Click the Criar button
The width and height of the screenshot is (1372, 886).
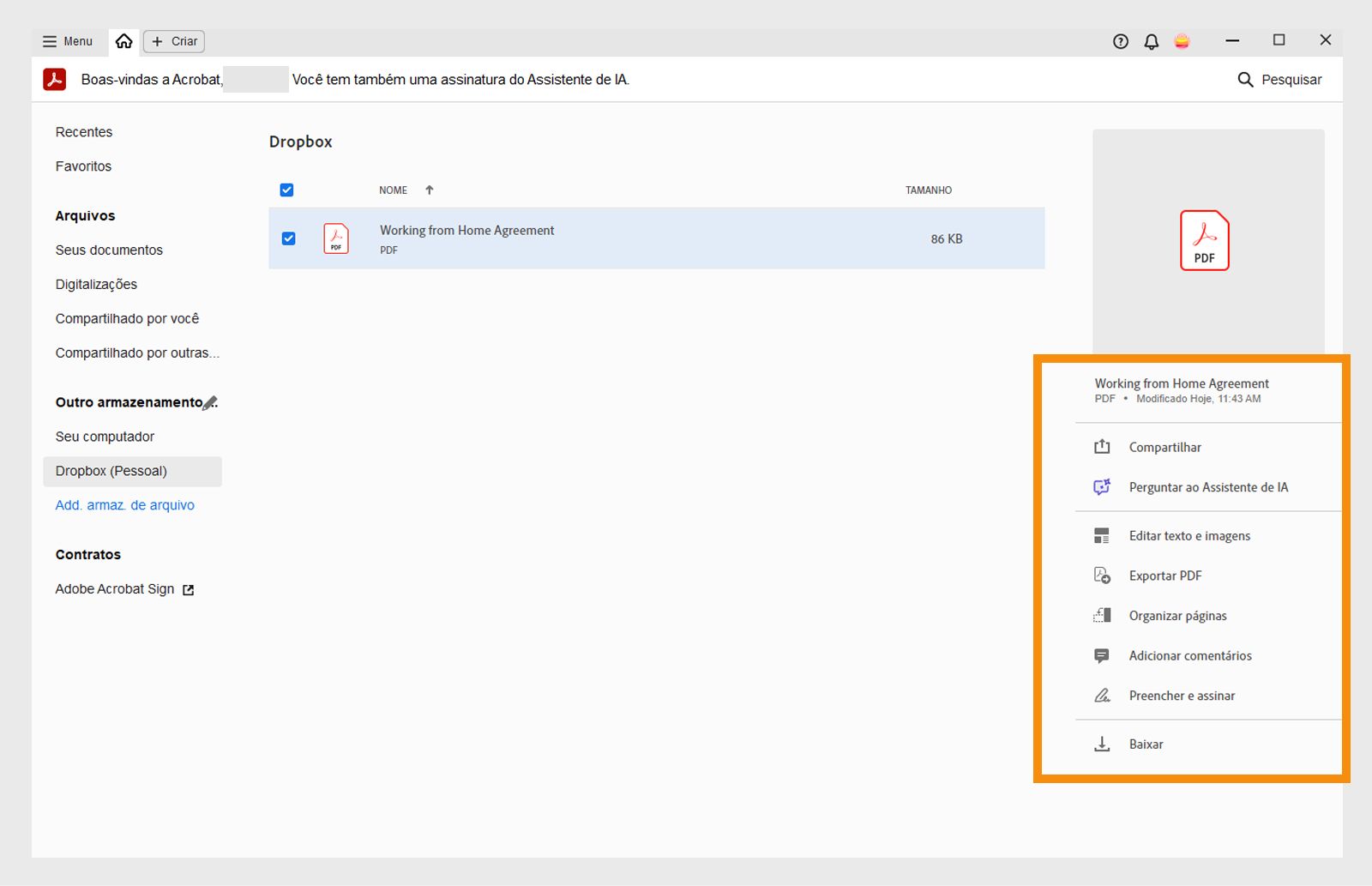click(175, 41)
